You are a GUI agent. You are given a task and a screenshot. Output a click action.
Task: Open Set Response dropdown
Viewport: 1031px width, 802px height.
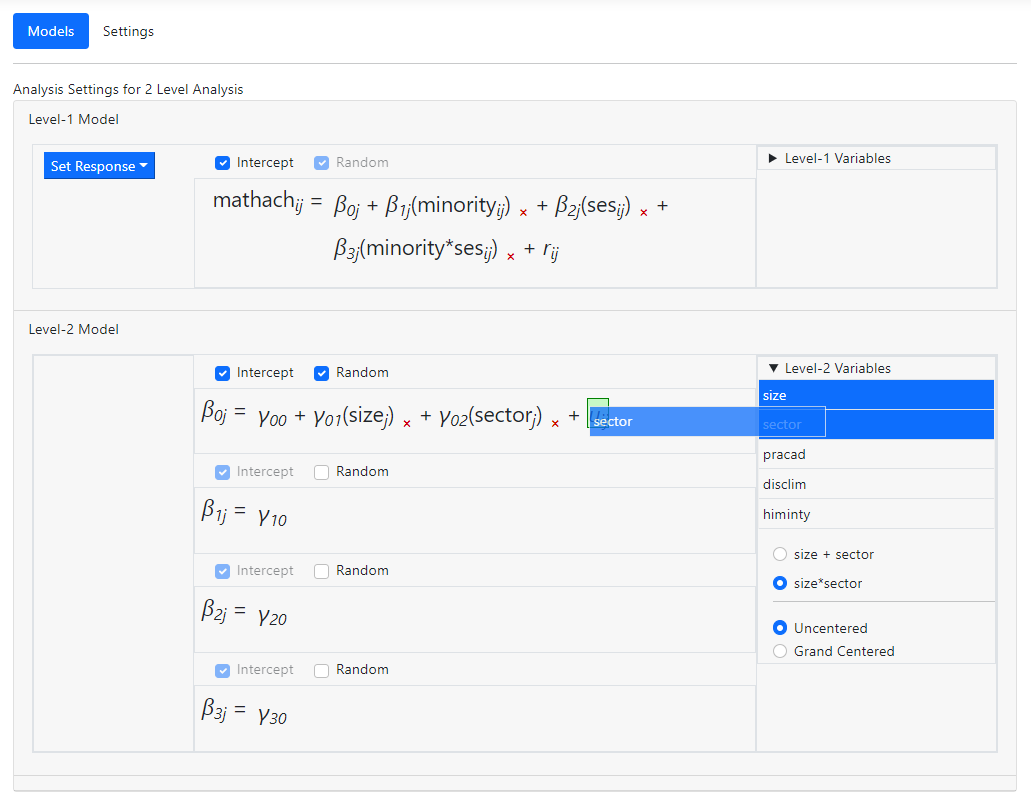(x=99, y=166)
